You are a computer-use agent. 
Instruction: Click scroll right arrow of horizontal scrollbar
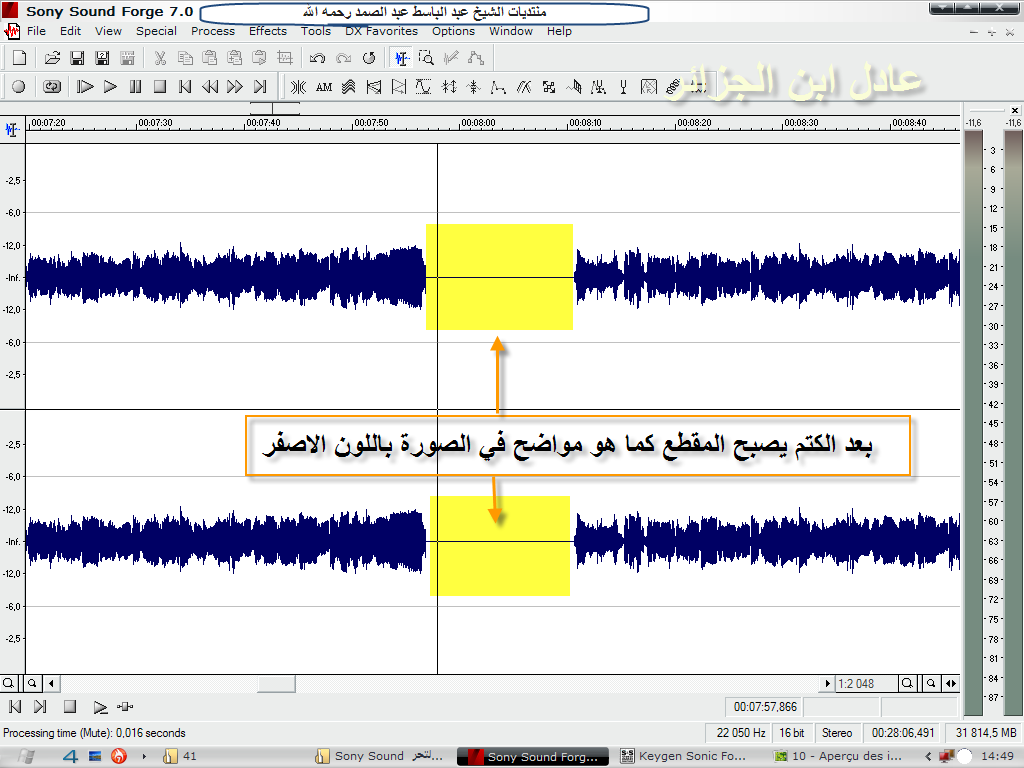pos(827,684)
